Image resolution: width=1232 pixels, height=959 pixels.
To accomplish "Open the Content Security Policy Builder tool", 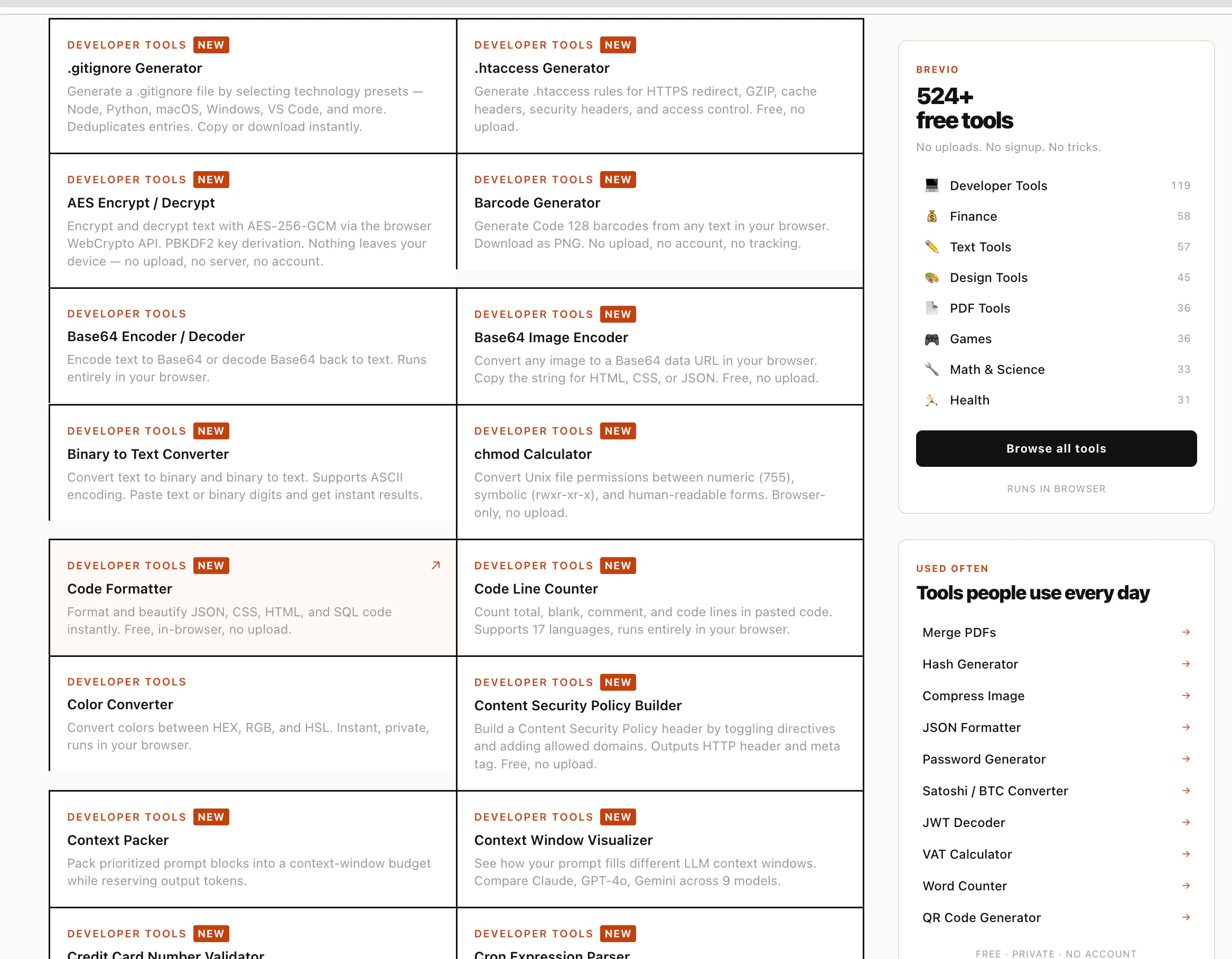I will pyautogui.click(x=660, y=723).
